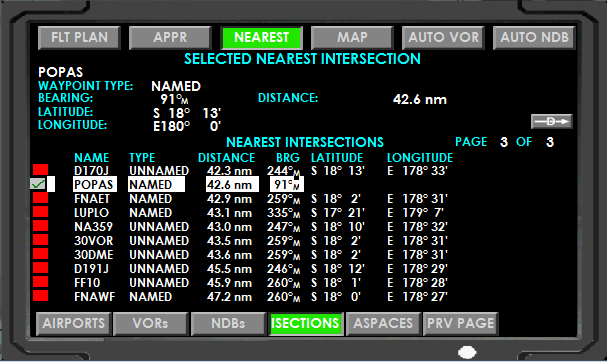This screenshot has height=362, width=607.
Task: Click the white oval knob below screen
Action: [x=467, y=352]
